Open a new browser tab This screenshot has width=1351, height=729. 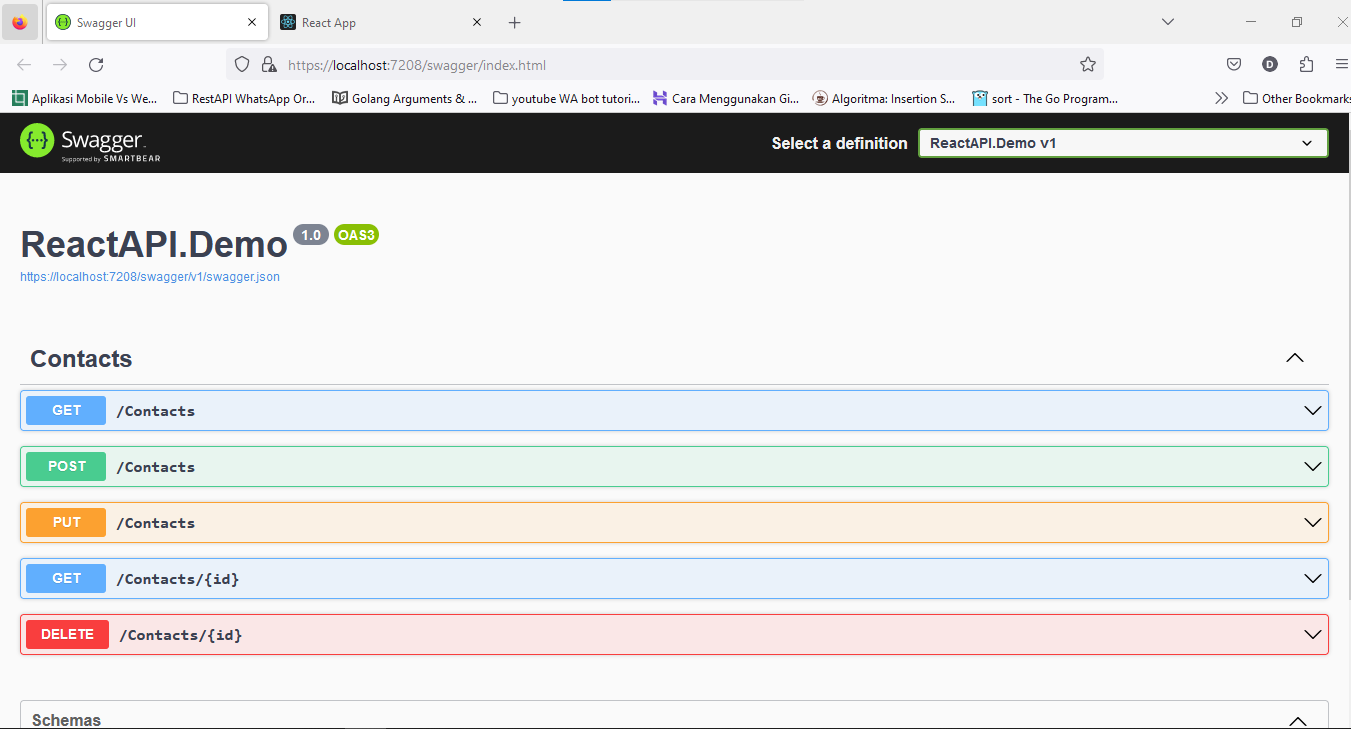pyautogui.click(x=514, y=22)
